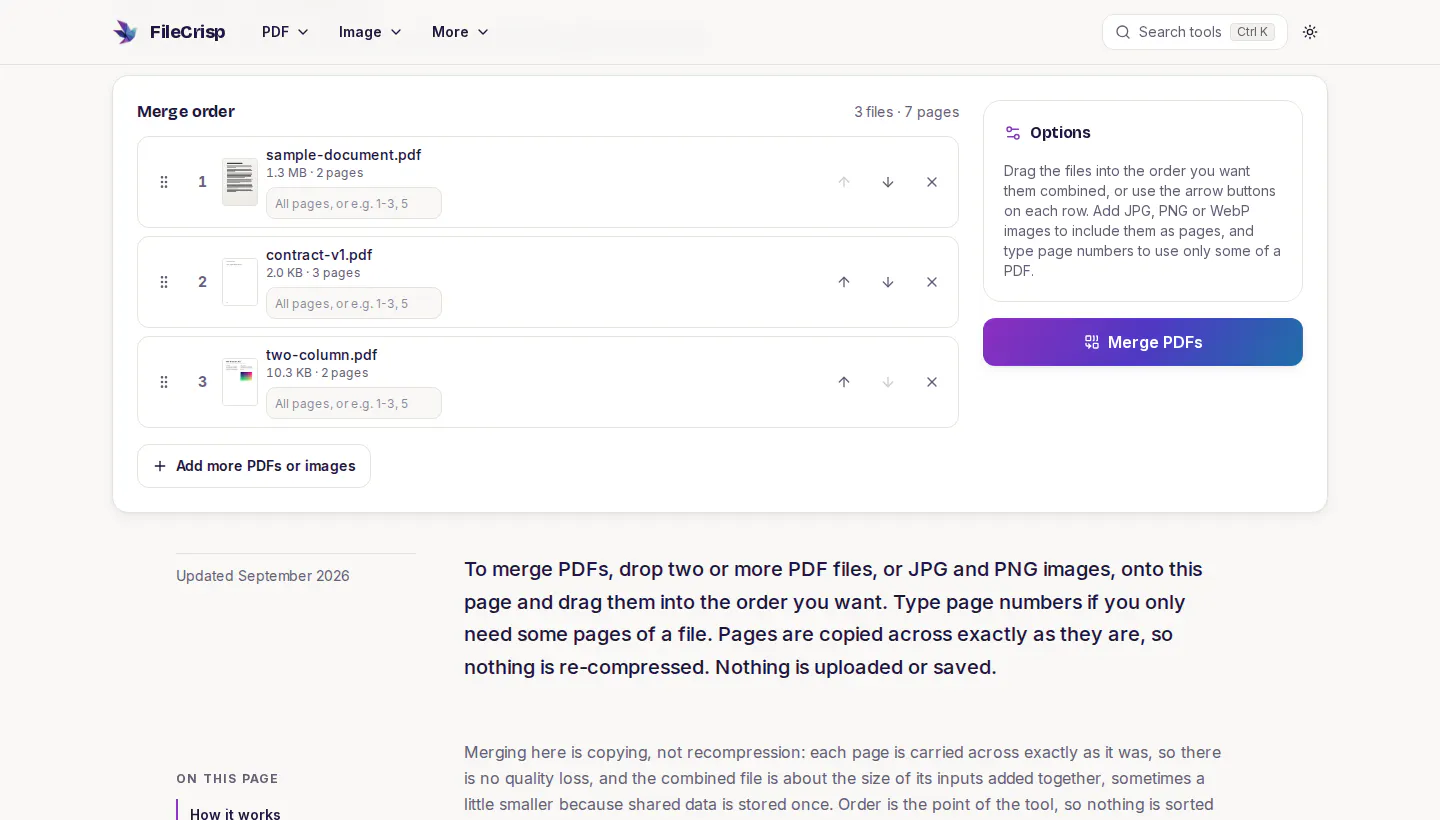Focus page range field for sample-document.pdf
Screen dimensions: 1440x820
[x=354, y=203]
